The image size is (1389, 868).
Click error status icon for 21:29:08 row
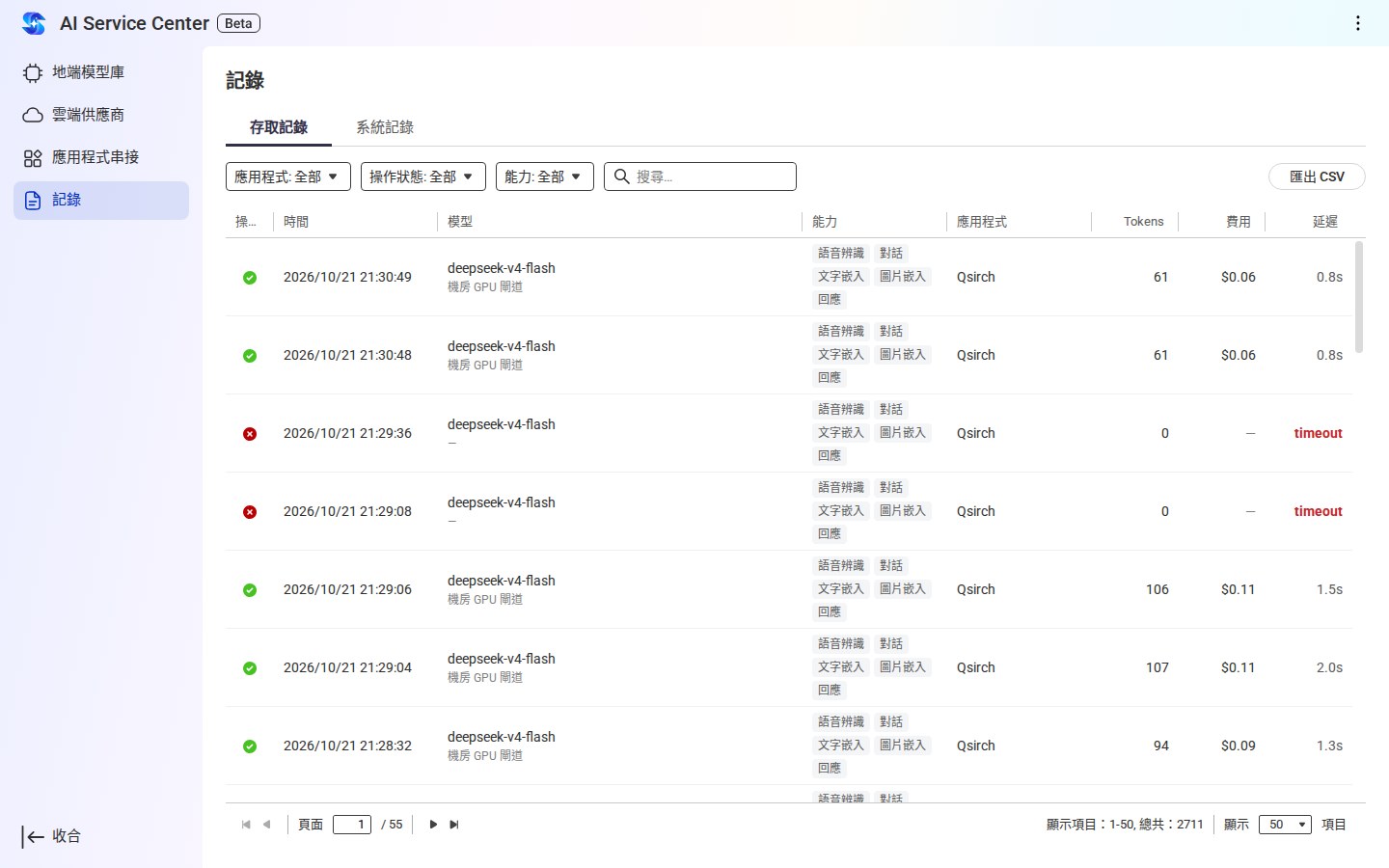[250, 512]
